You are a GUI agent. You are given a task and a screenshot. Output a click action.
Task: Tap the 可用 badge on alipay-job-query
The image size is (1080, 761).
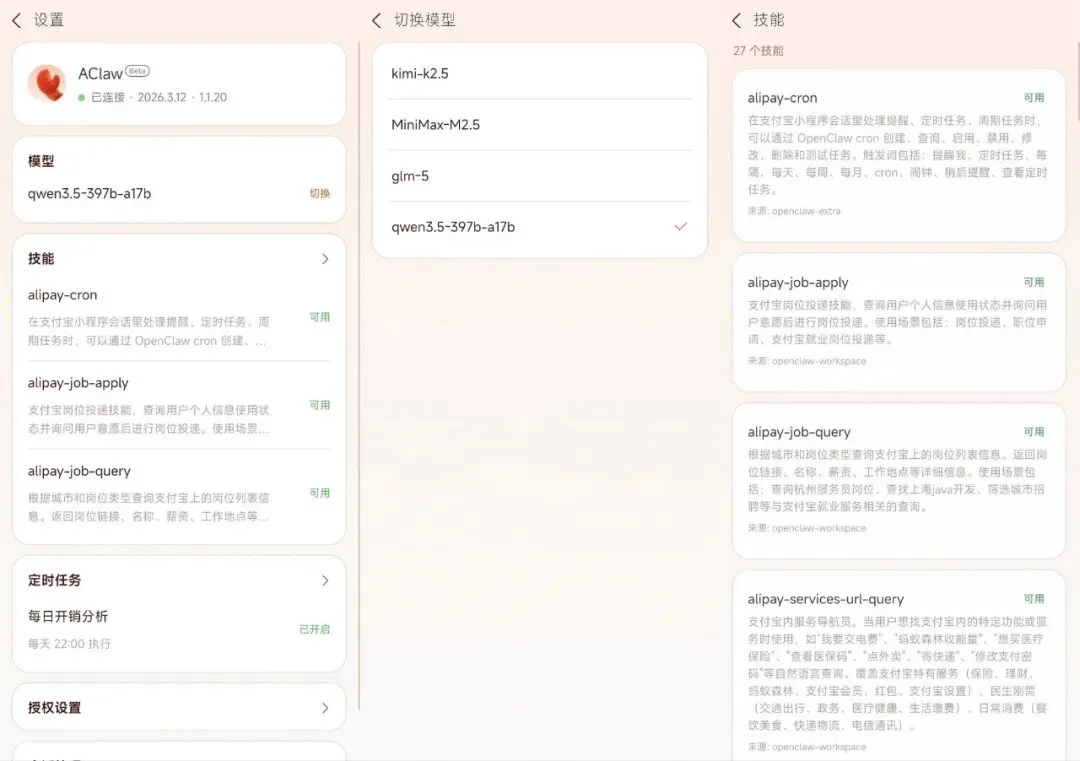click(1035, 431)
